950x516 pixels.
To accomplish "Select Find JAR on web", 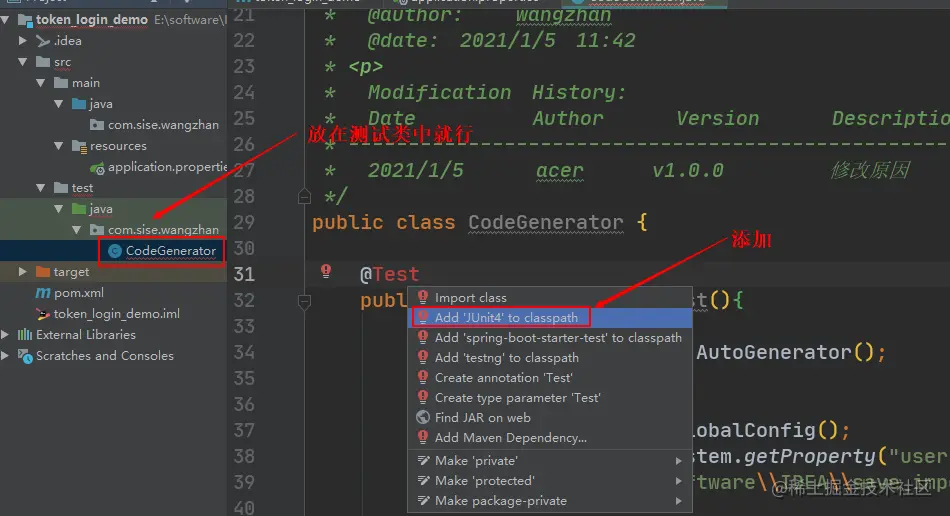I will click(x=550, y=417).
